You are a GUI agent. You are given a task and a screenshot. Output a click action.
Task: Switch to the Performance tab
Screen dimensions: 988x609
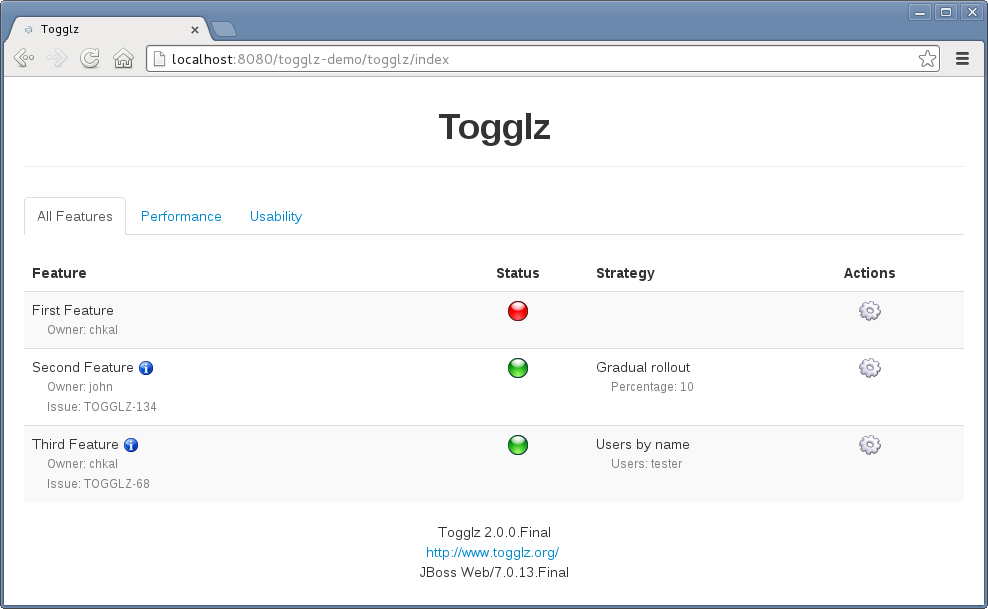(181, 216)
